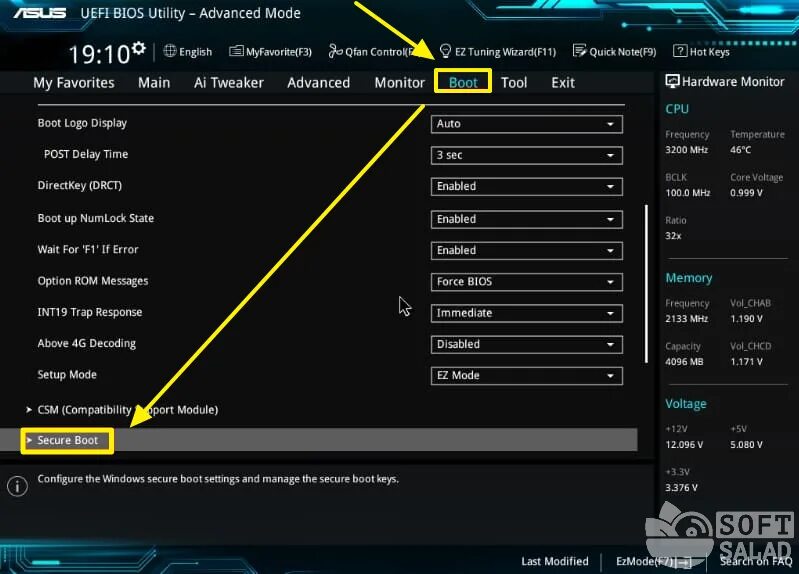The height and width of the screenshot is (574, 799).
Task: Click the globe language icon
Action: point(170,51)
